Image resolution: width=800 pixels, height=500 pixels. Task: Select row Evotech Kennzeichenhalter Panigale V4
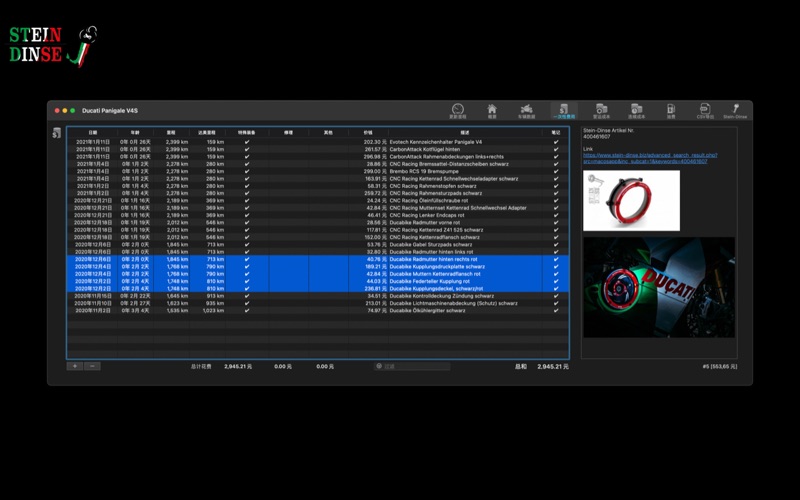[318, 142]
